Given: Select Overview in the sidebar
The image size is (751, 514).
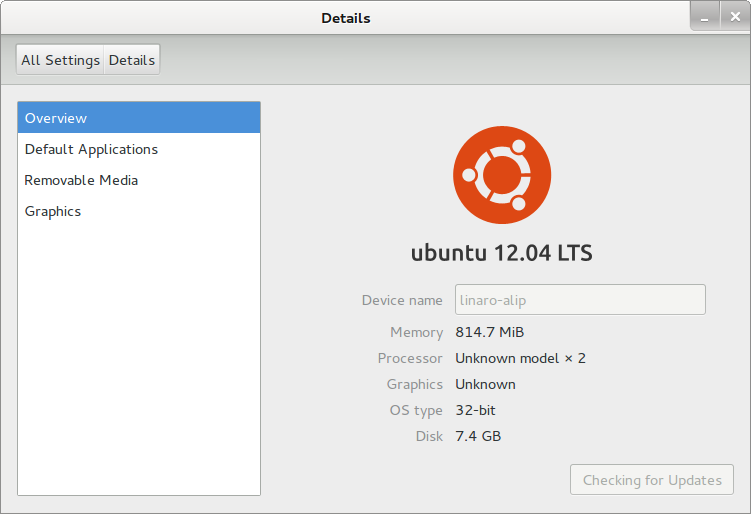Looking at the screenshot, I should pyautogui.click(x=139, y=118).
